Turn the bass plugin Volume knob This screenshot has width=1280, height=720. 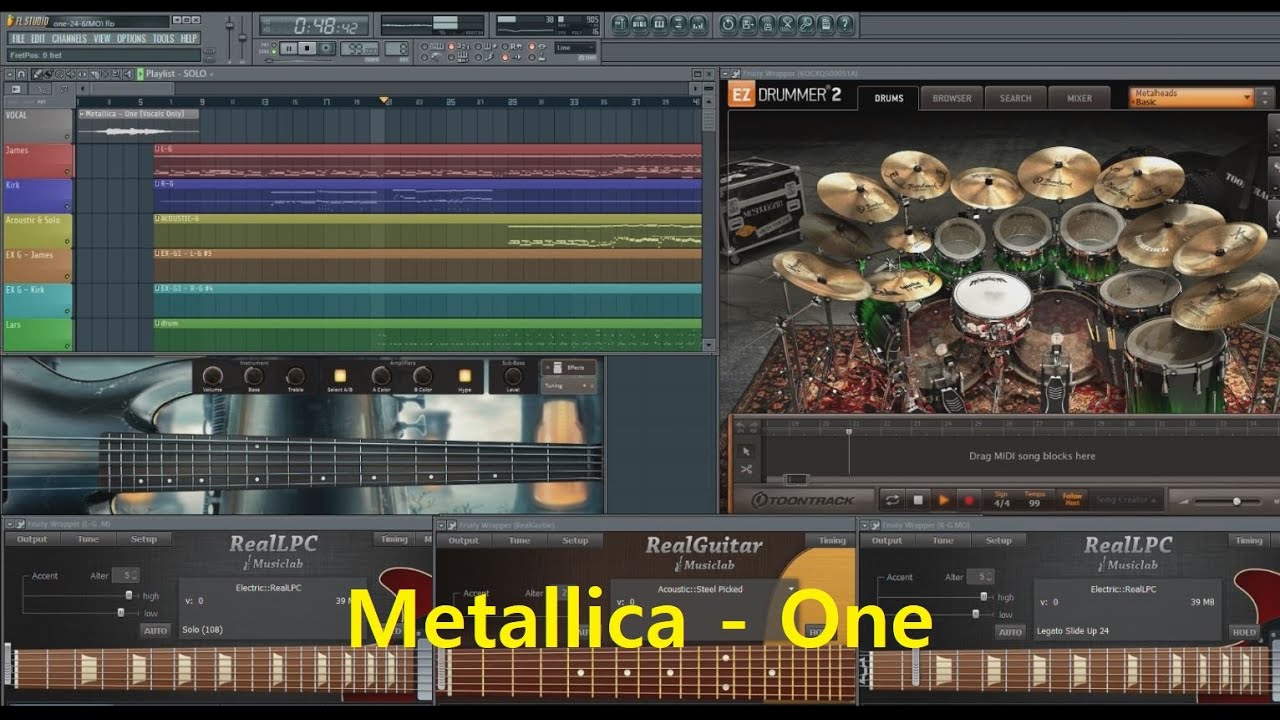212,377
